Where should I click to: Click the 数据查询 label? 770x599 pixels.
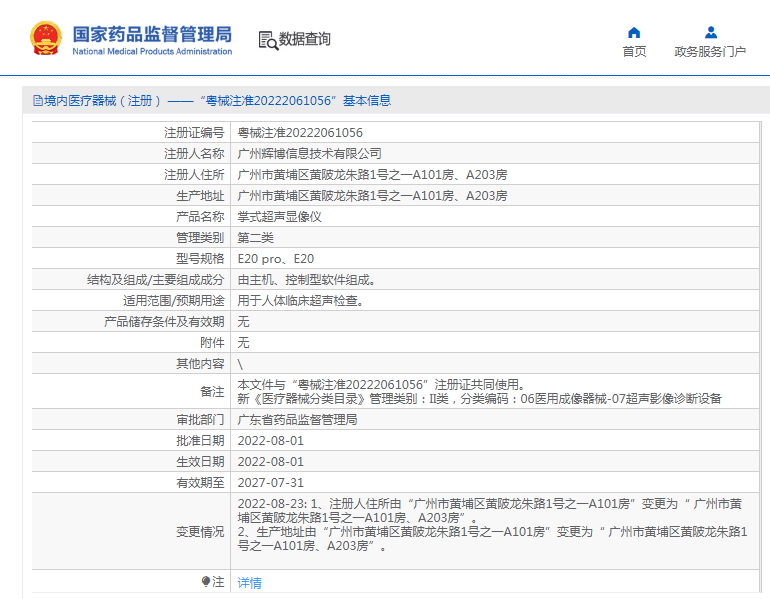tap(304, 39)
